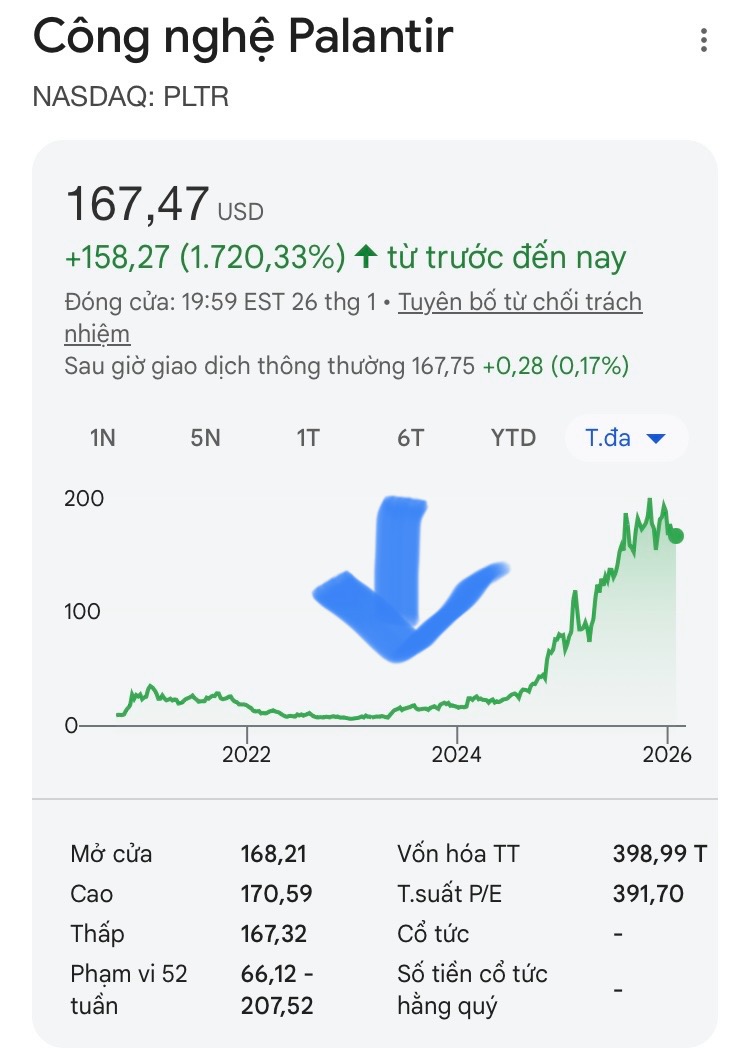Open the Tuyên bố từ chối trách nhiệm link
750x1051 pixels.
click(x=520, y=303)
